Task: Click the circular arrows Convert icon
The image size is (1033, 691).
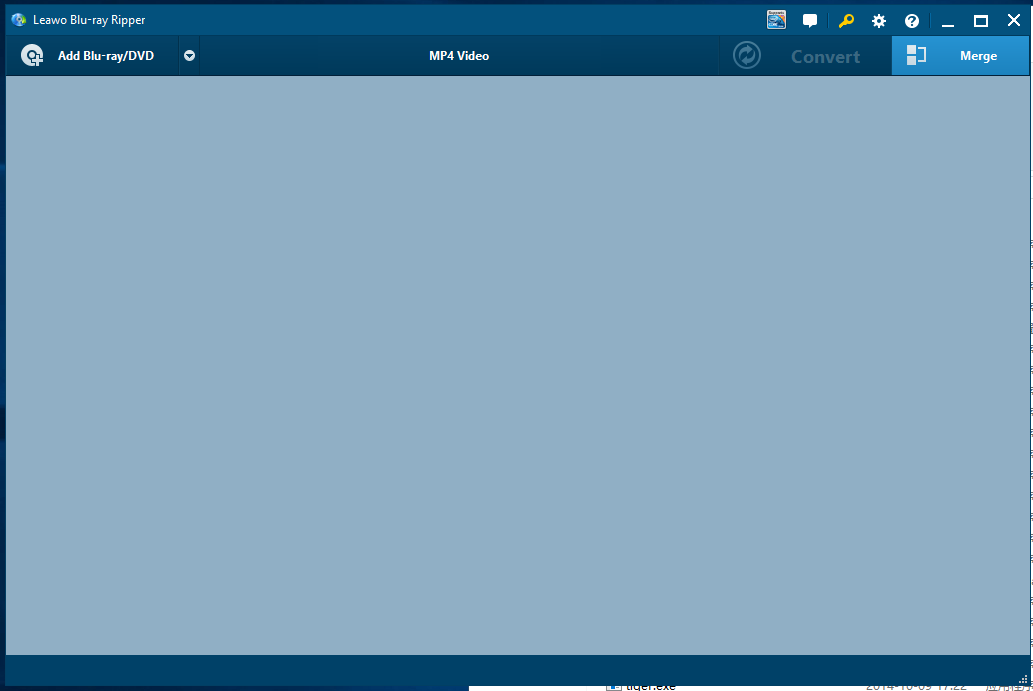Action: point(747,56)
